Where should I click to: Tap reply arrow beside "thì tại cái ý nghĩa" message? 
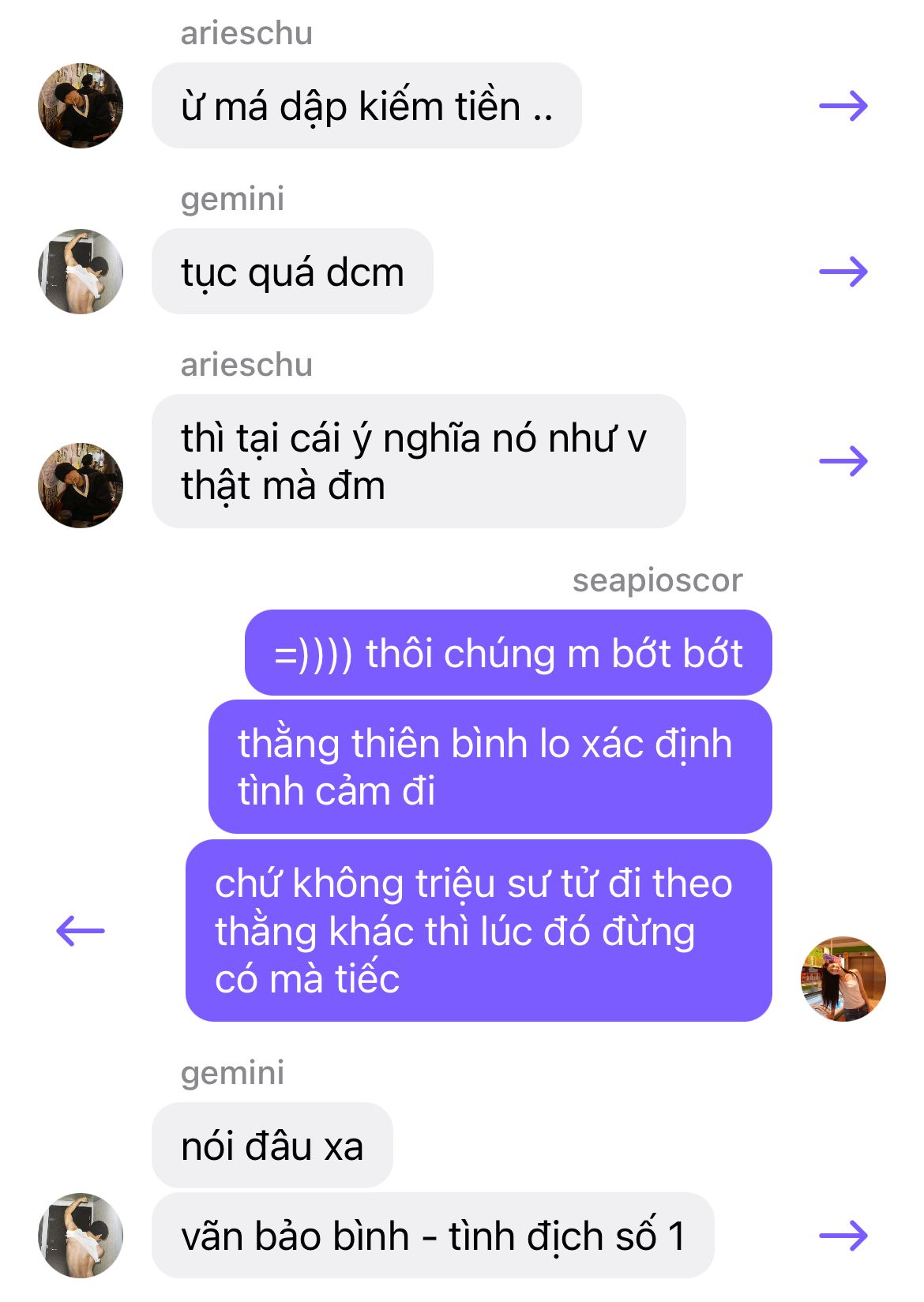(843, 461)
